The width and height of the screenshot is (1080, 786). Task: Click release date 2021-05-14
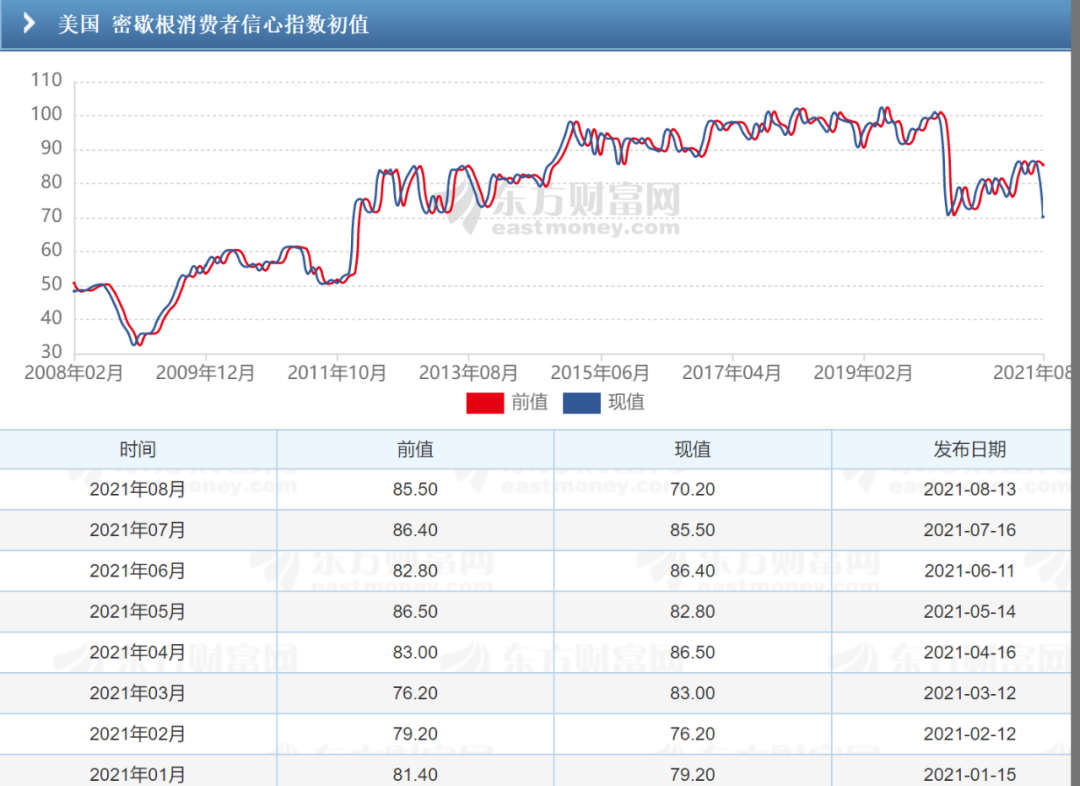click(x=970, y=612)
